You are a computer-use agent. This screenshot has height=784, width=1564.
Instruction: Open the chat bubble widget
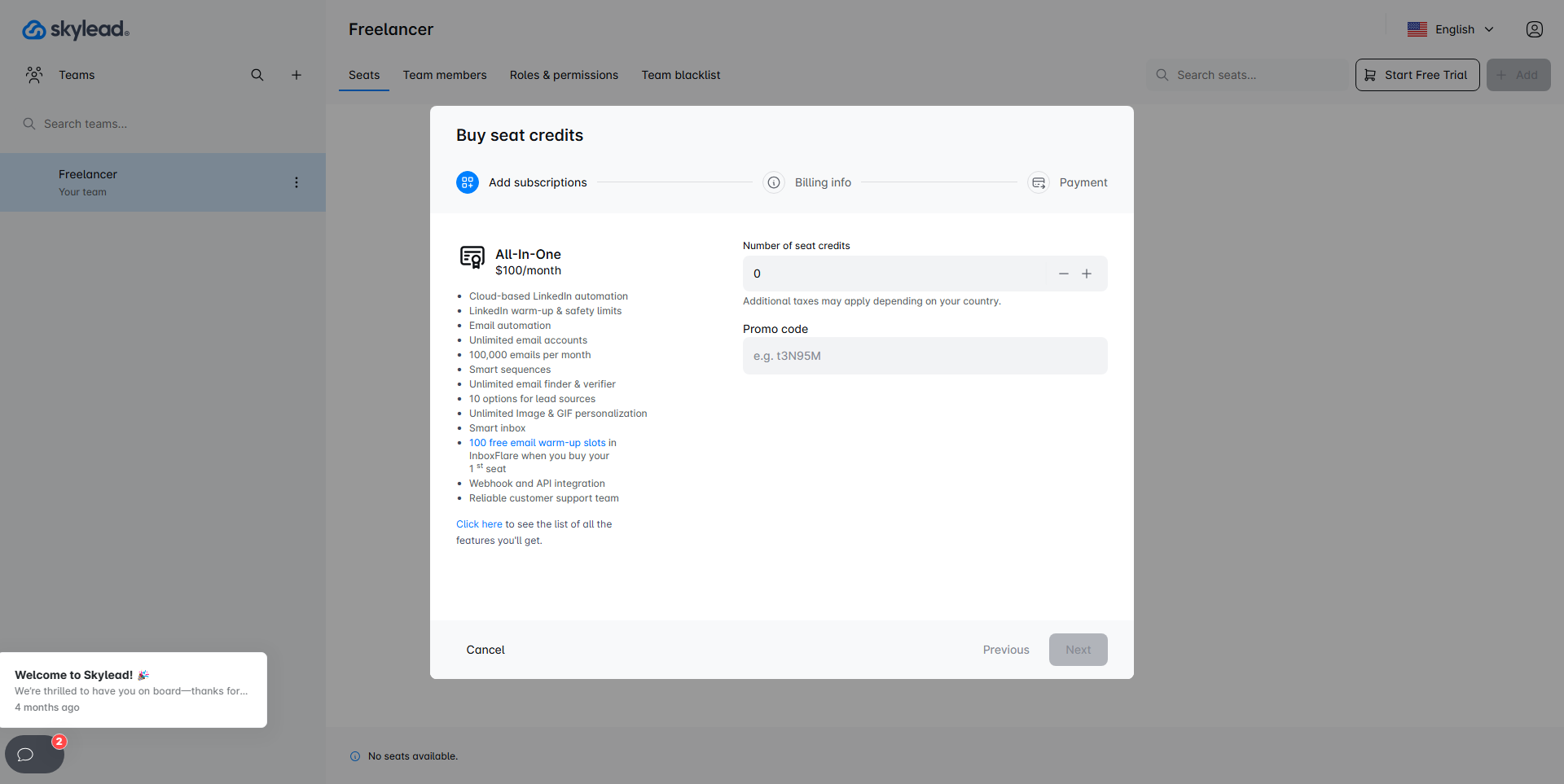(27, 754)
